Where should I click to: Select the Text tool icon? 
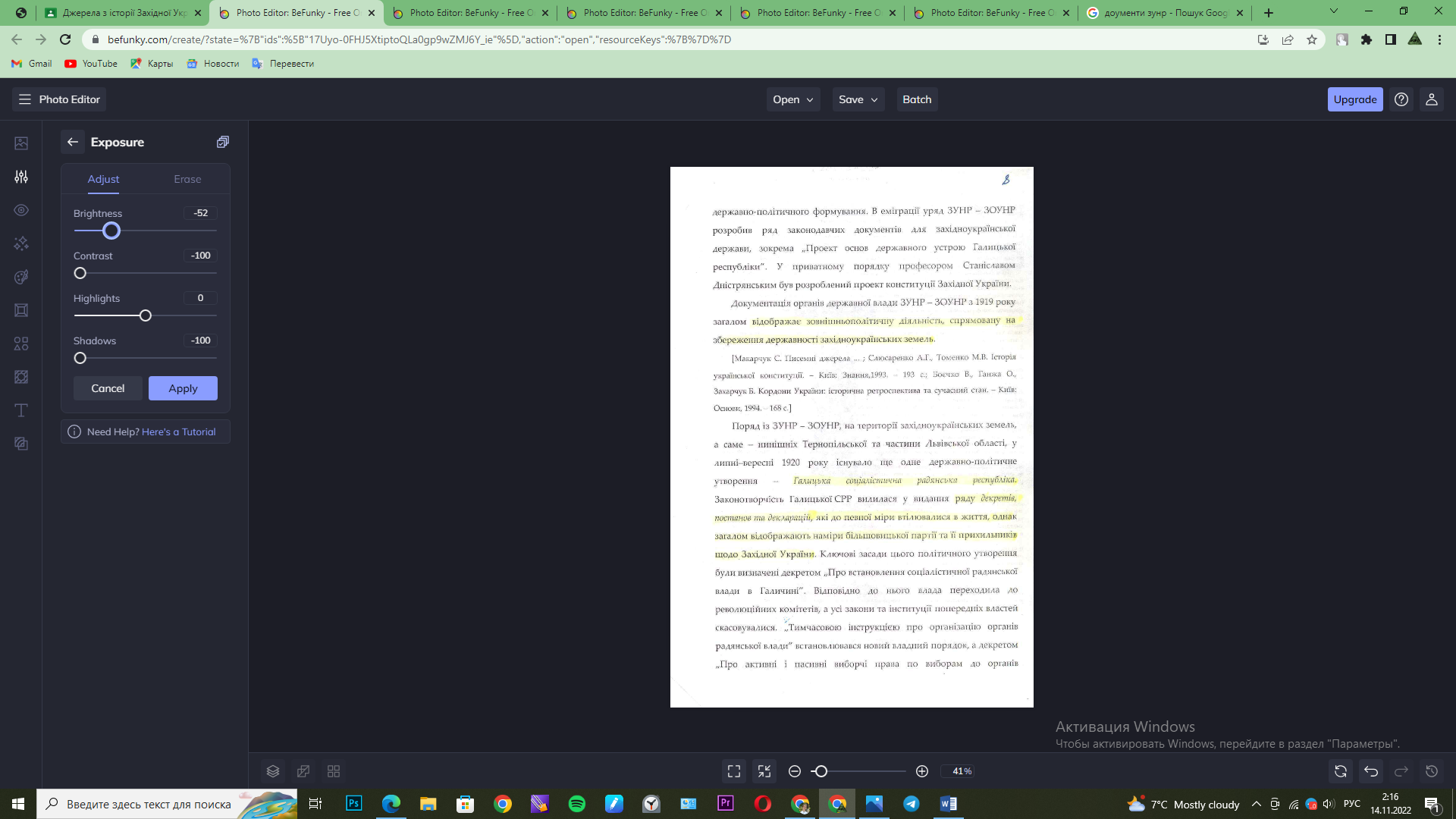pyautogui.click(x=21, y=410)
